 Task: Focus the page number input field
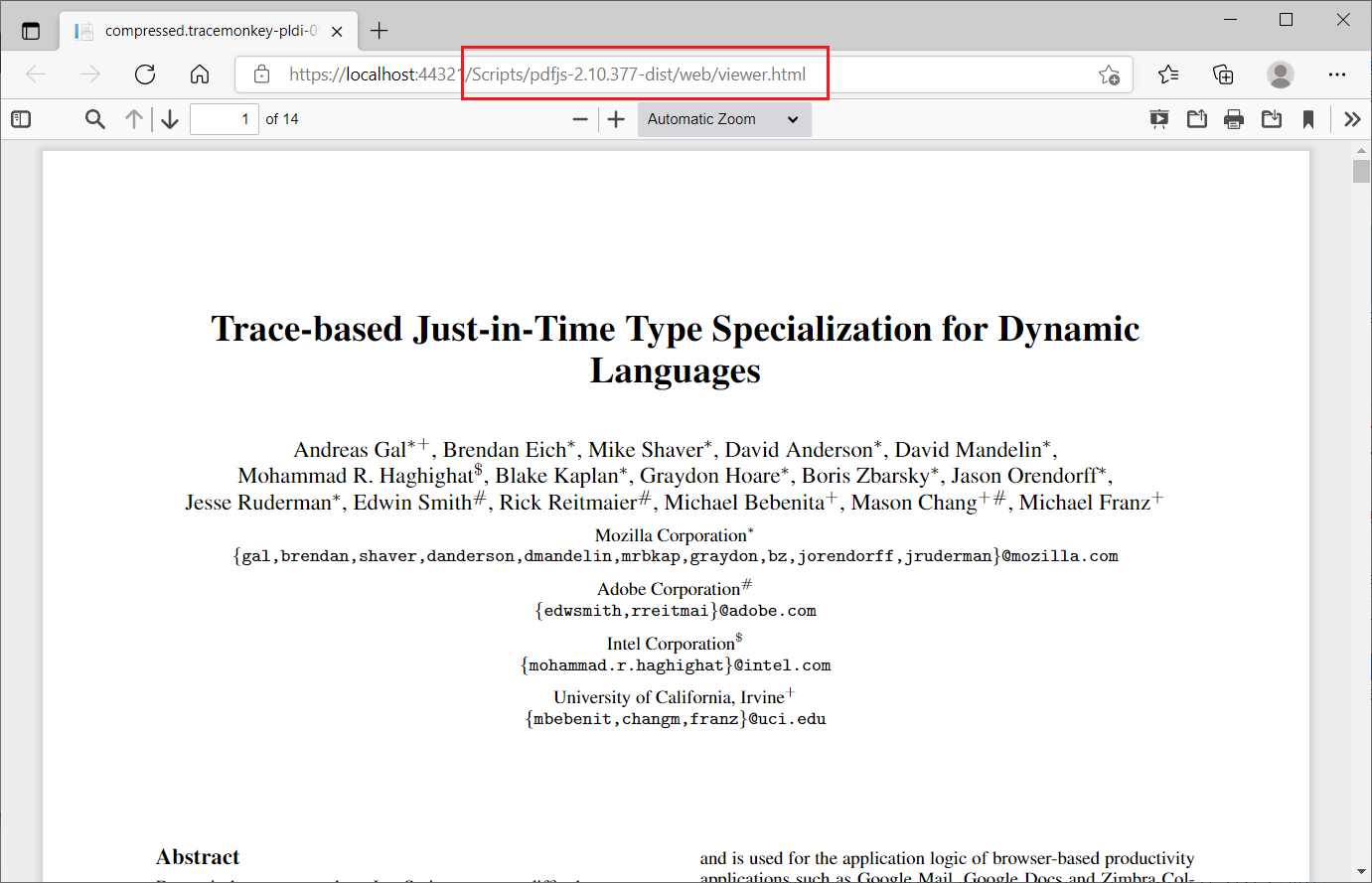[x=224, y=118]
